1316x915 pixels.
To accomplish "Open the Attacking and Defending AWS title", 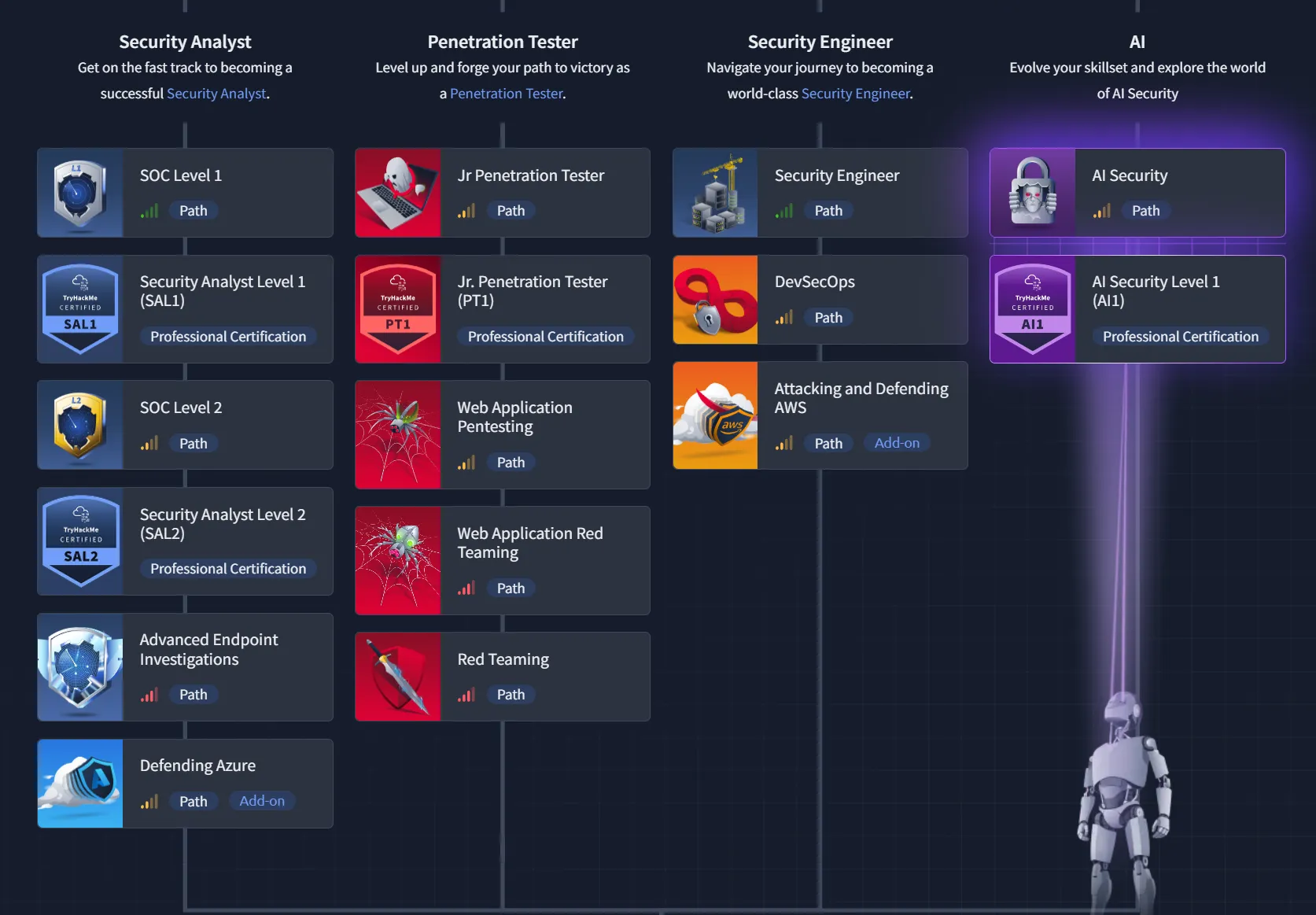I will point(861,398).
